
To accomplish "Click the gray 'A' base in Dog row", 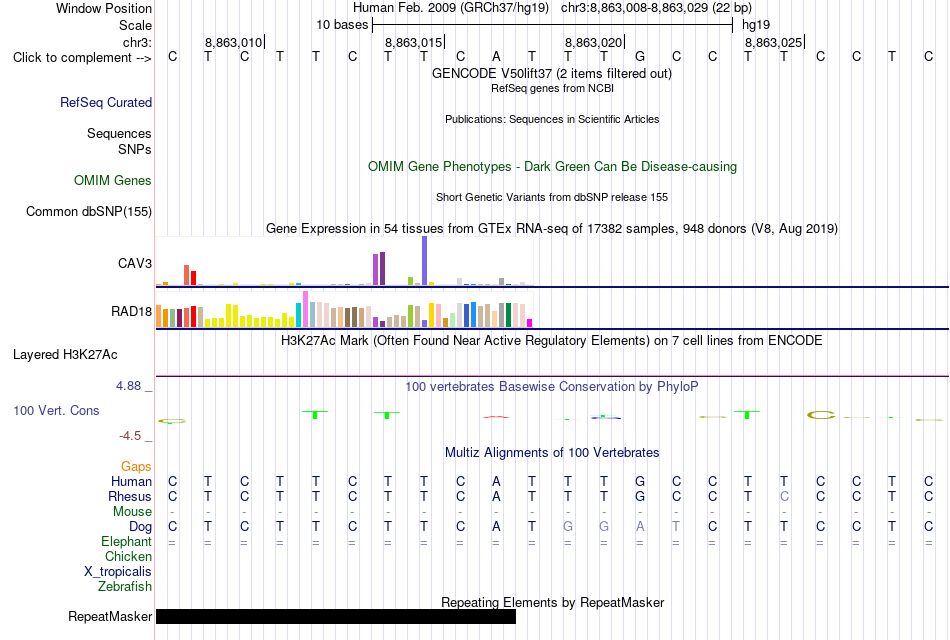I will pos(640,527).
